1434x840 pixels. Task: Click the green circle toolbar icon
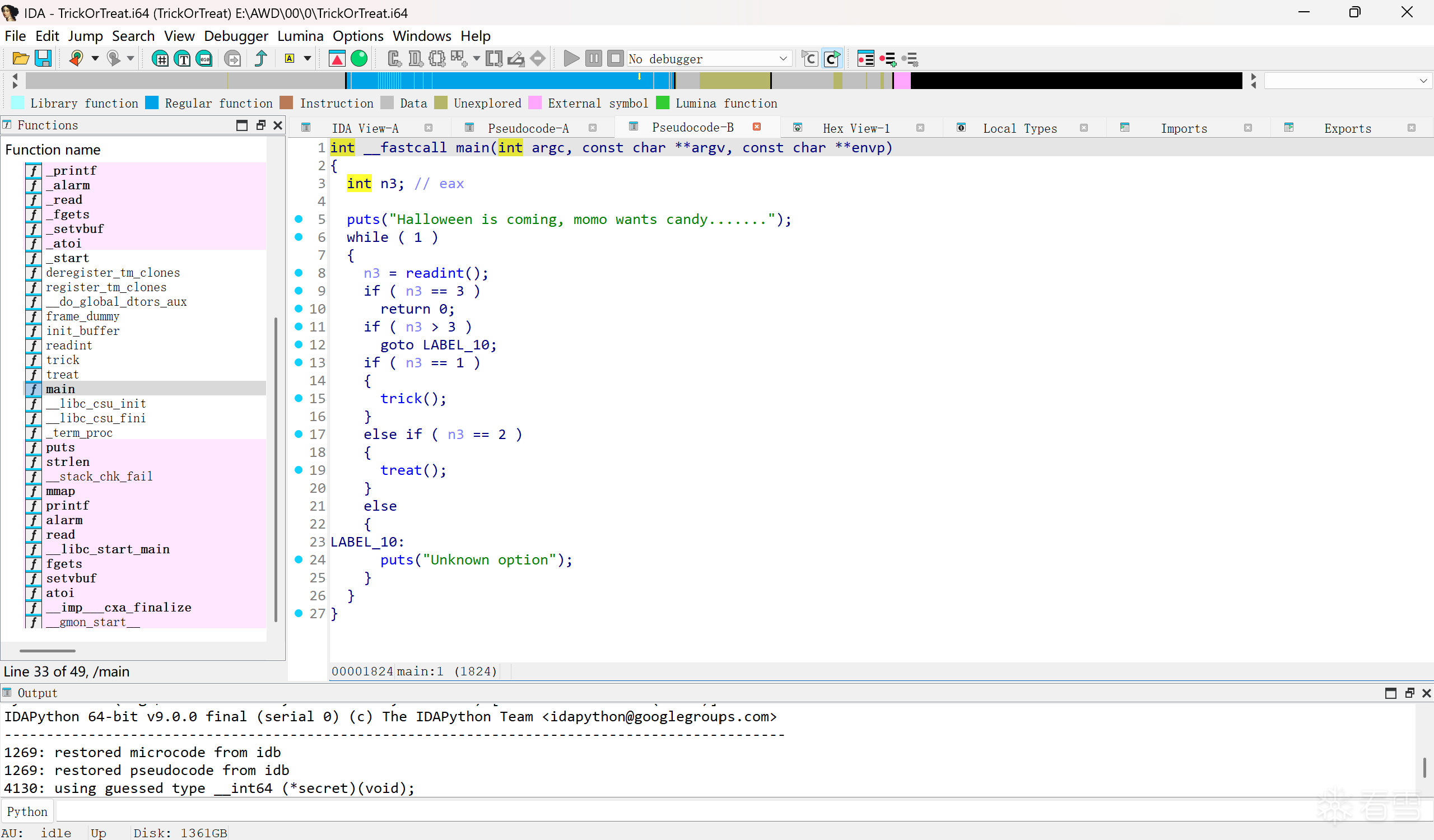[359, 59]
